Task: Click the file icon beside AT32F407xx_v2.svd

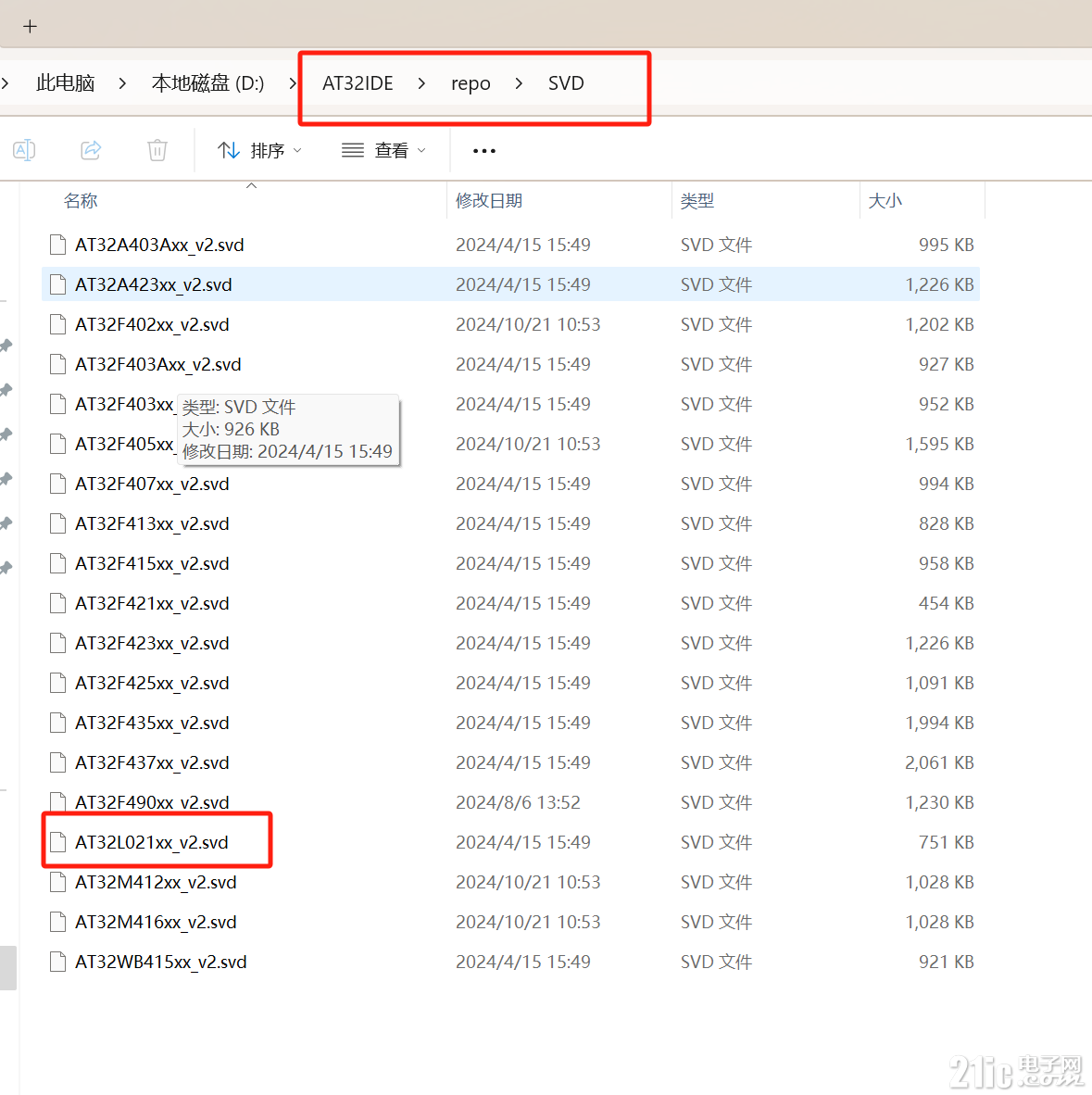Action: pyautogui.click(x=58, y=484)
